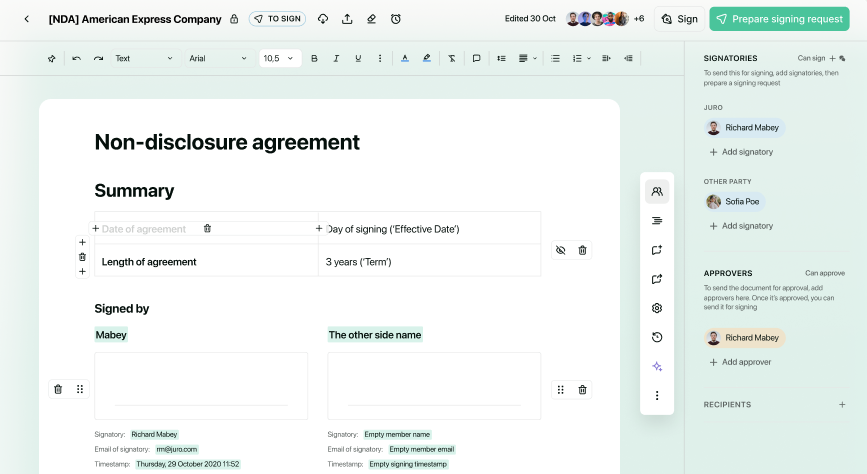Toggle visibility of the summary table

point(561,251)
